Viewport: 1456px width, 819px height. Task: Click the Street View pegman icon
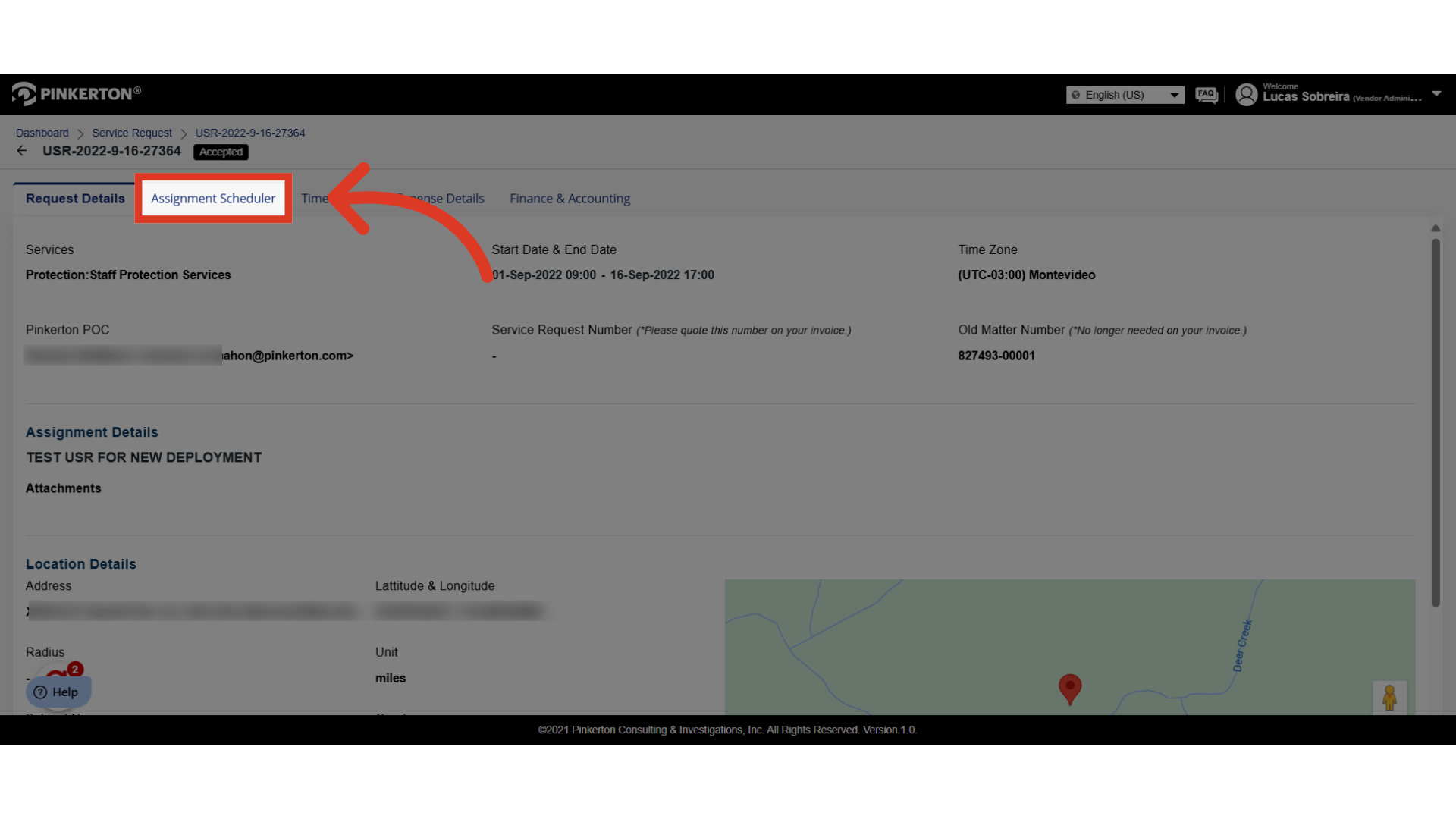tap(1389, 697)
